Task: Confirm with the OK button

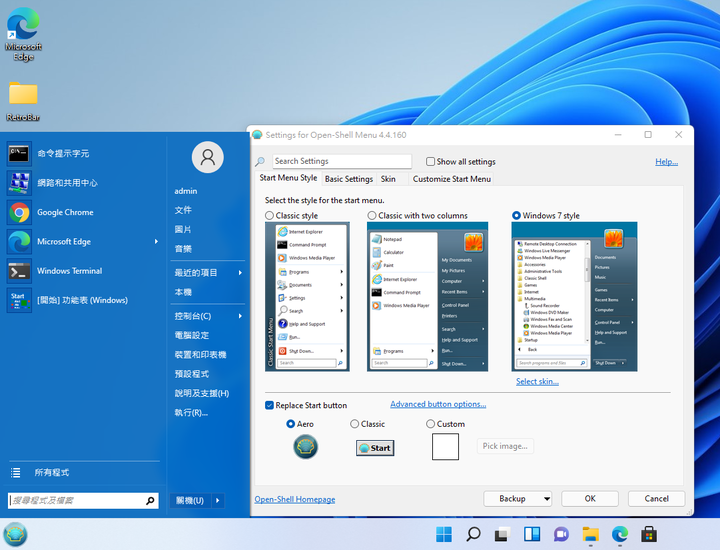Action: [x=590, y=499]
